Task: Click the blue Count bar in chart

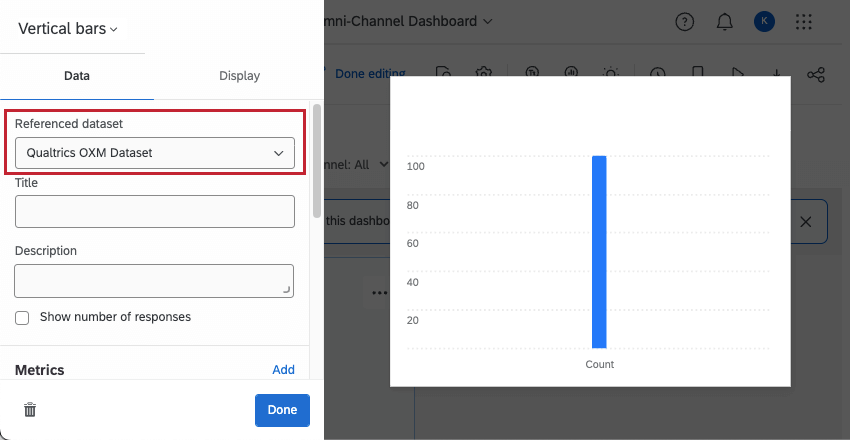Action: [599, 251]
